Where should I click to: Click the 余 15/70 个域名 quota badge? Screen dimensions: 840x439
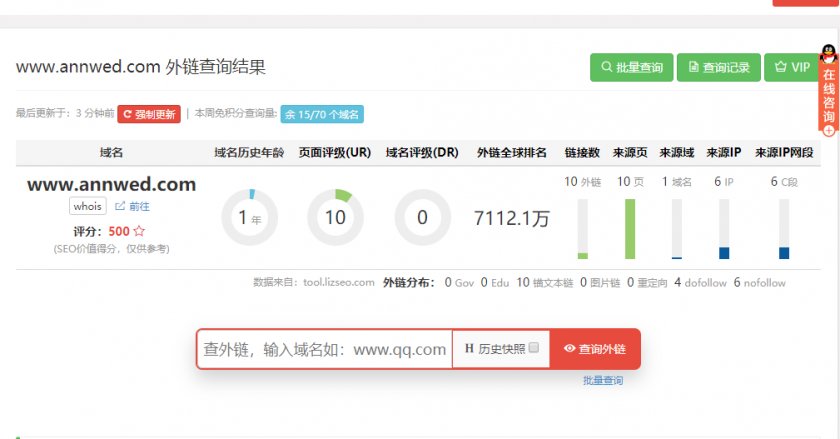point(322,114)
